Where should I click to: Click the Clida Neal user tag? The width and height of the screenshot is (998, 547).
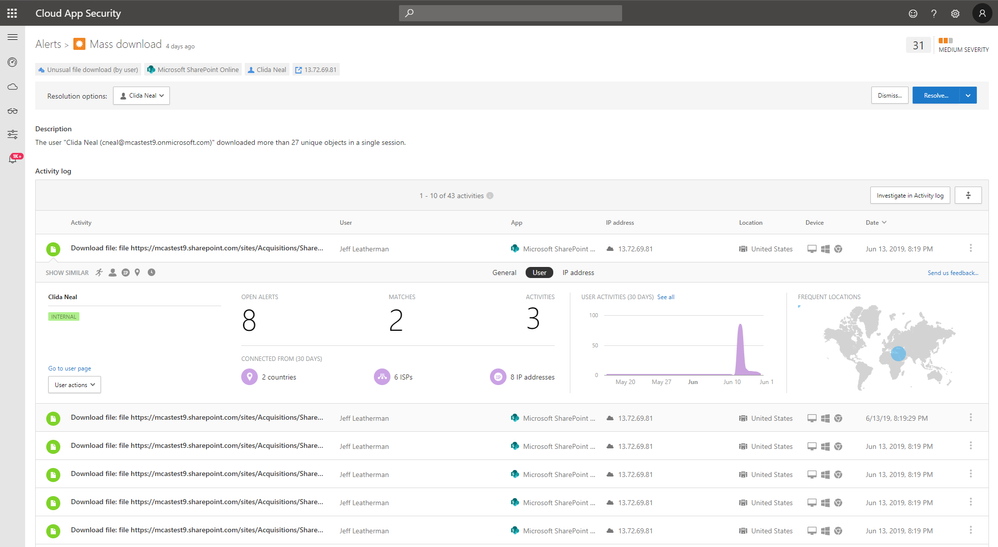[x=267, y=69]
